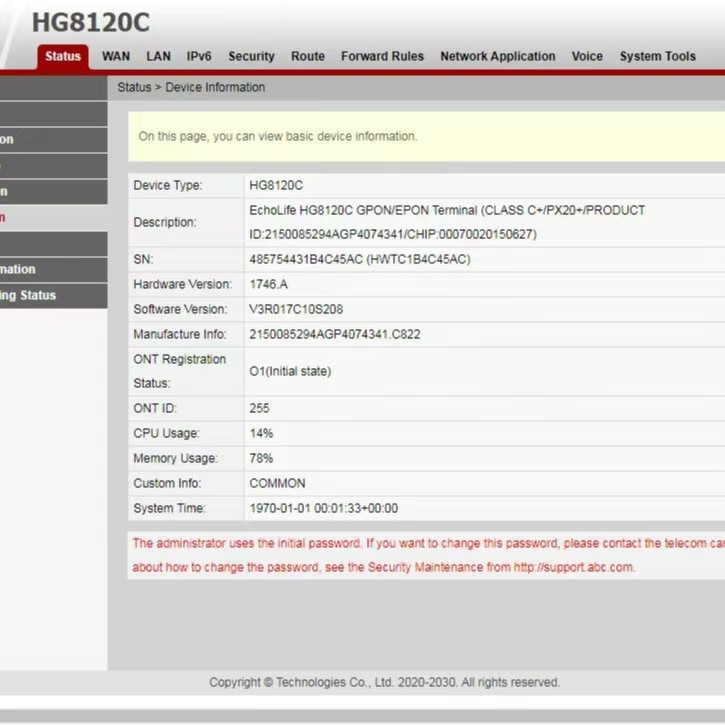Open the Status tab
The width and height of the screenshot is (725, 725).
tap(62, 57)
